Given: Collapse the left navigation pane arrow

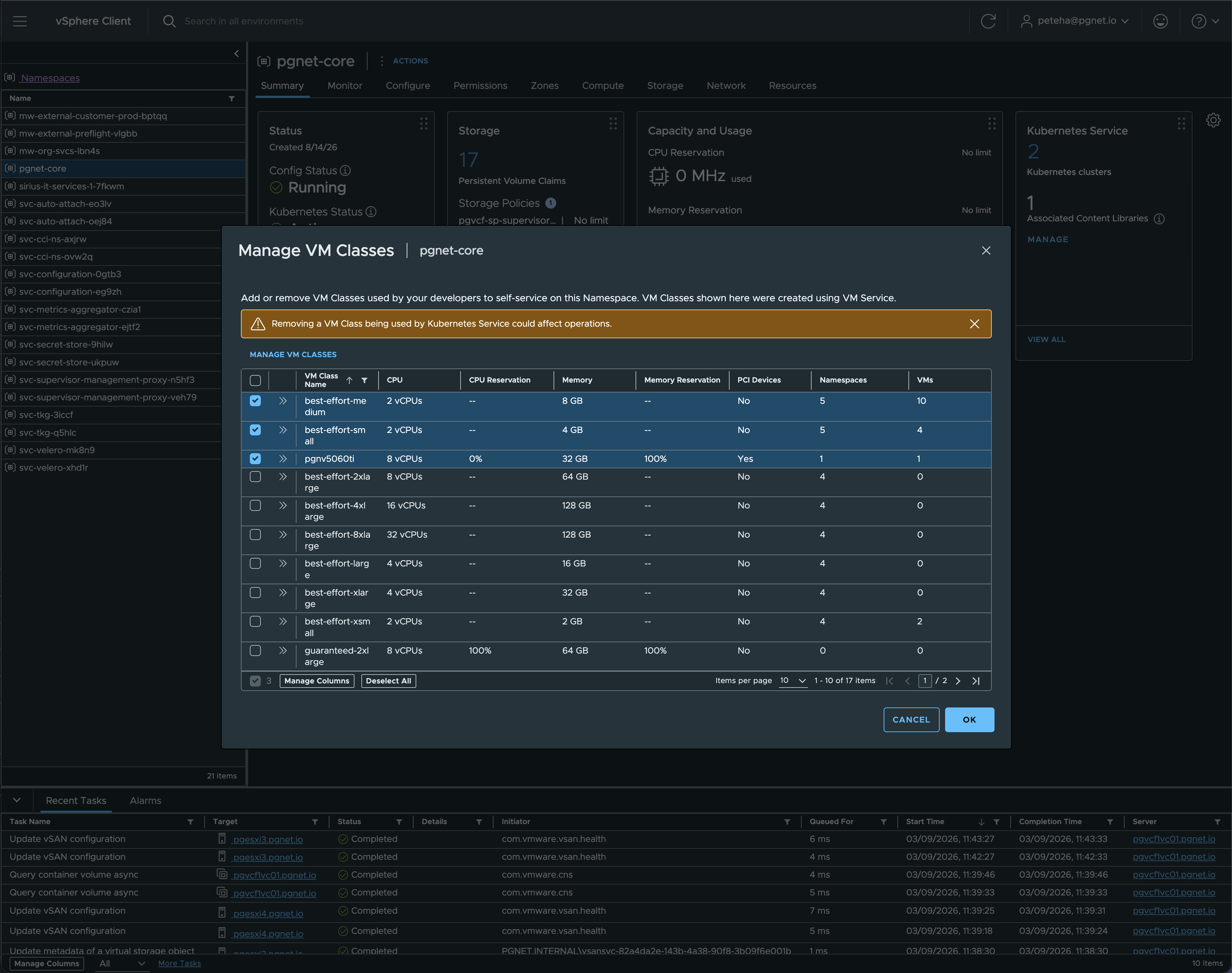Looking at the screenshot, I should tap(236, 54).
